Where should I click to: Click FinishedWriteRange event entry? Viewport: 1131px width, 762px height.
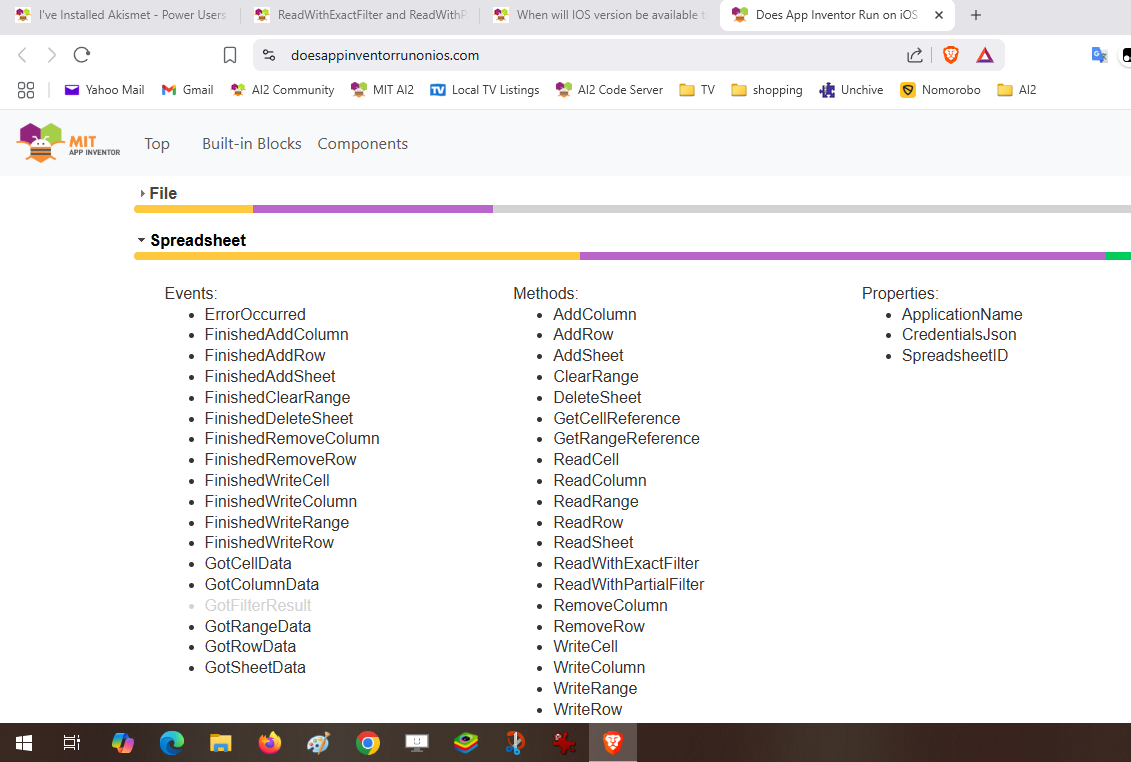coord(277,522)
